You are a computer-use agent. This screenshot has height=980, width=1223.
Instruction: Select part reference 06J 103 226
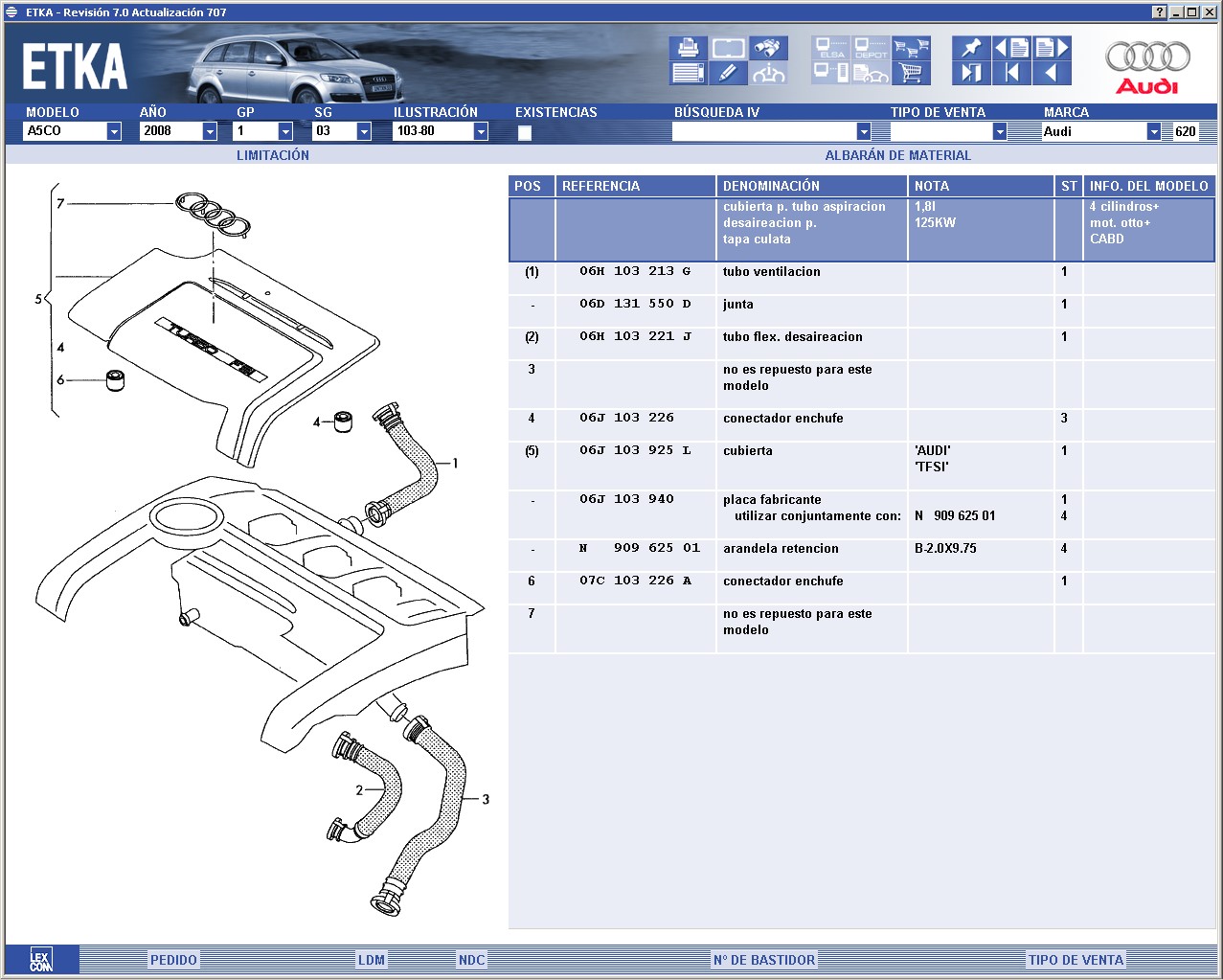626,418
